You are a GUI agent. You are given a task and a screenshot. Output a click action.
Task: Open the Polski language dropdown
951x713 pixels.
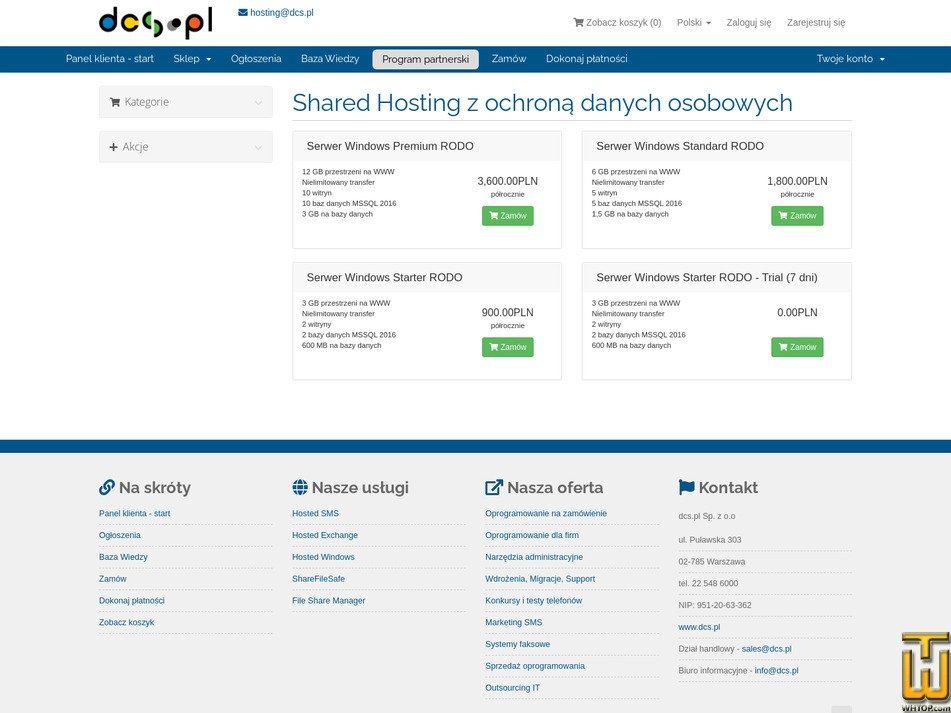[694, 22]
